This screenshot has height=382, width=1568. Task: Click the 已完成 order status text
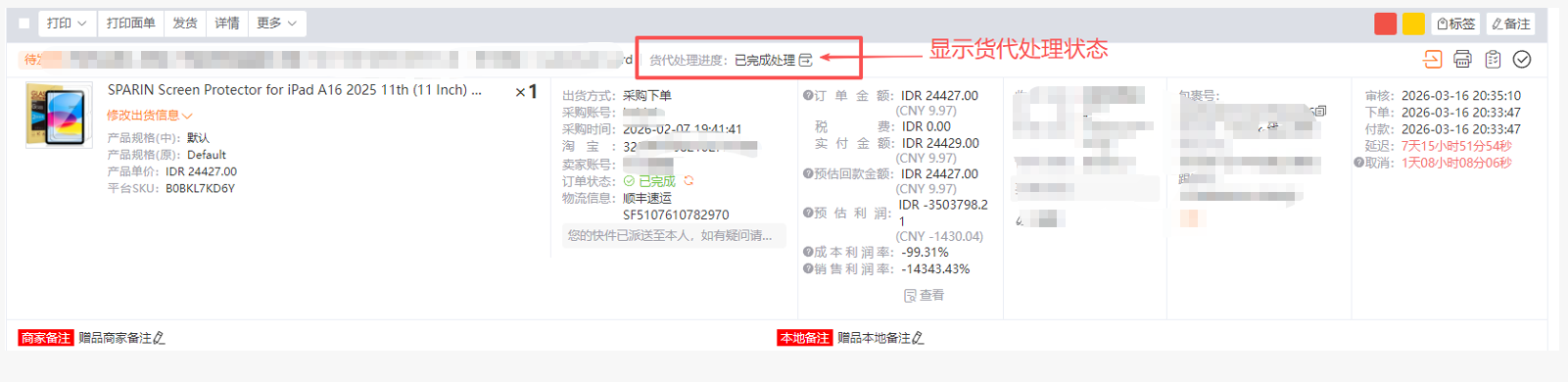click(656, 181)
